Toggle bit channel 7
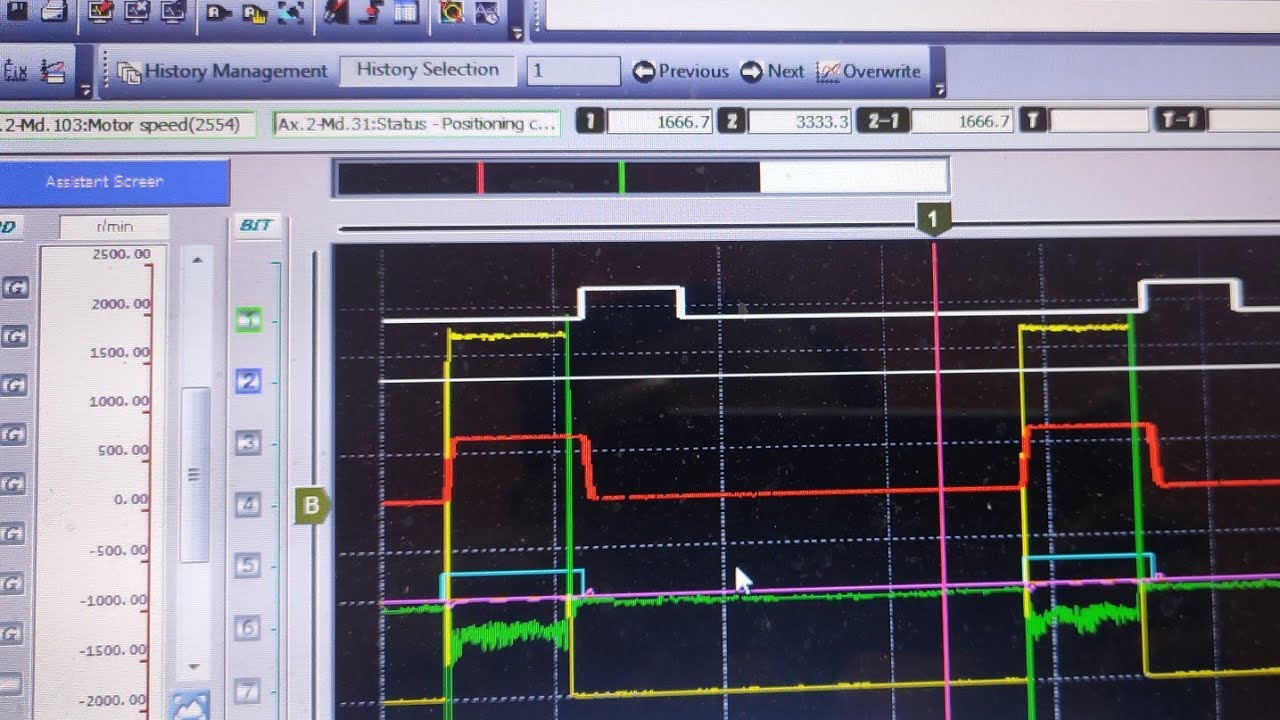1280x720 pixels. (x=248, y=690)
